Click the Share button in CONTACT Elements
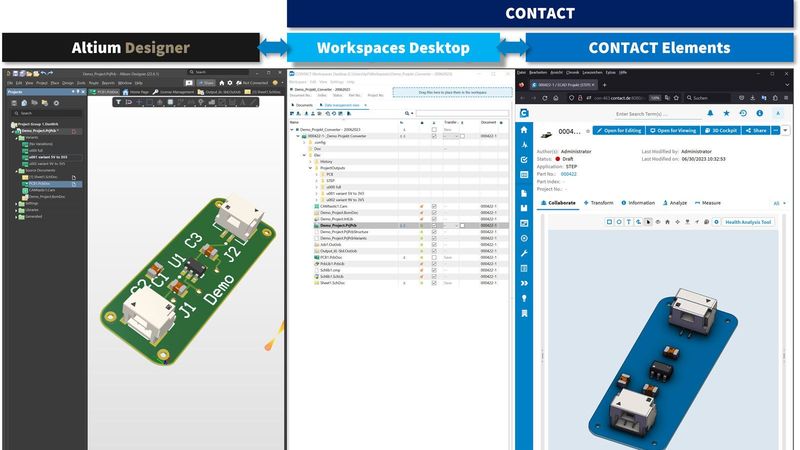This screenshot has width=800, height=450. click(756, 131)
